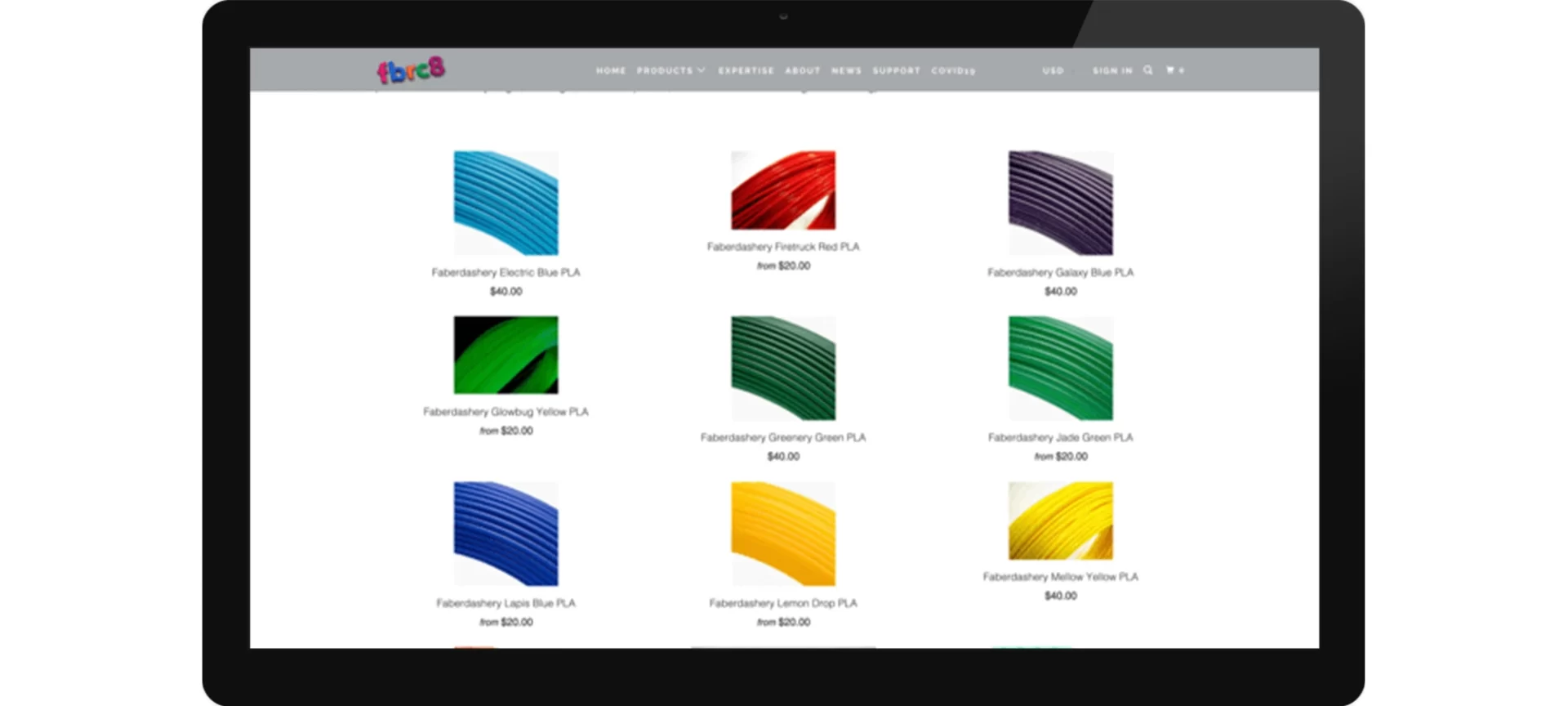Open Faberdashery Mellow Yellow PLA title link
The height and width of the screenshot is (706, 1568).
(1060, 577)
